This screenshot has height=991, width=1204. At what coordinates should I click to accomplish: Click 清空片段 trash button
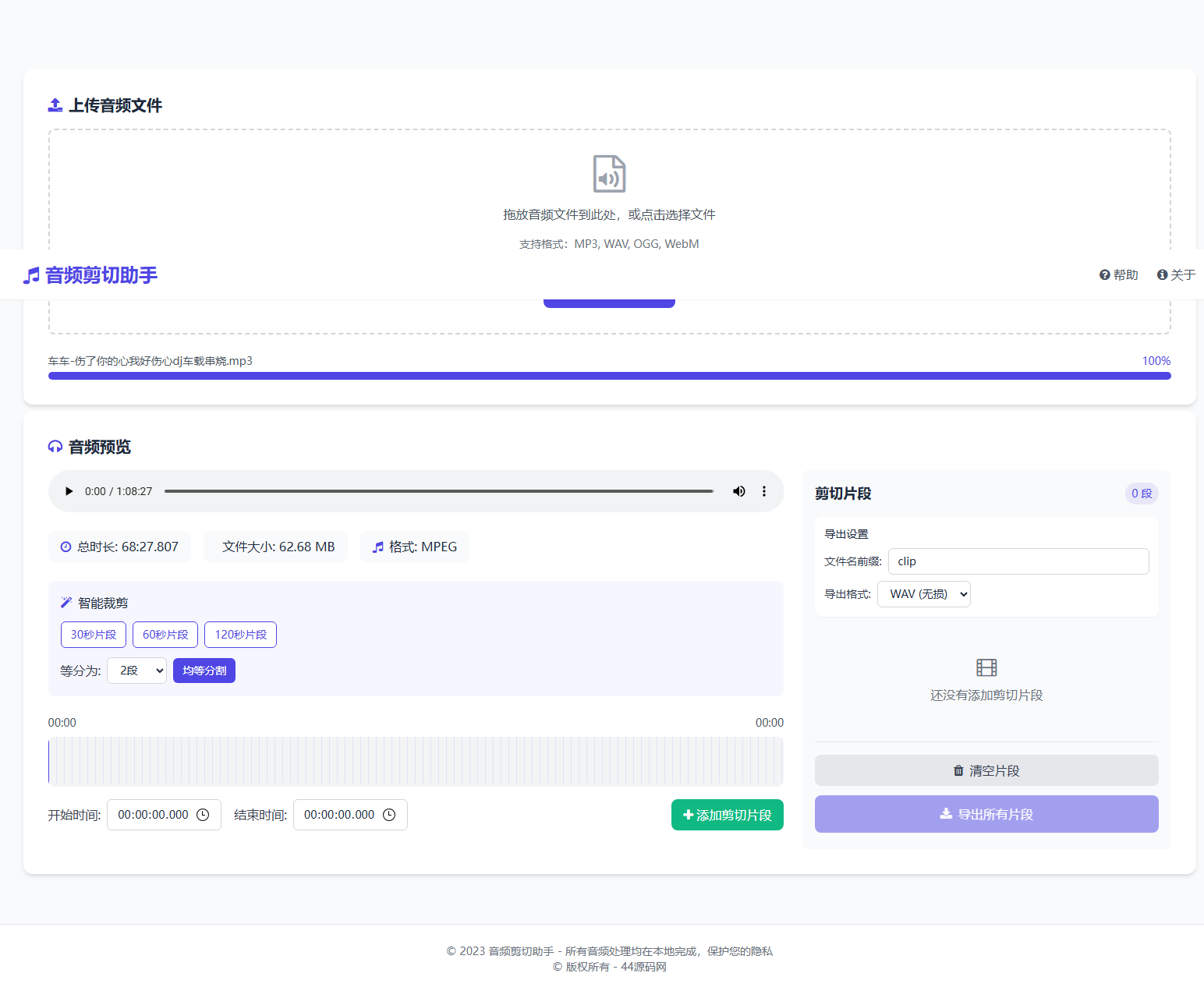[986, 770]
